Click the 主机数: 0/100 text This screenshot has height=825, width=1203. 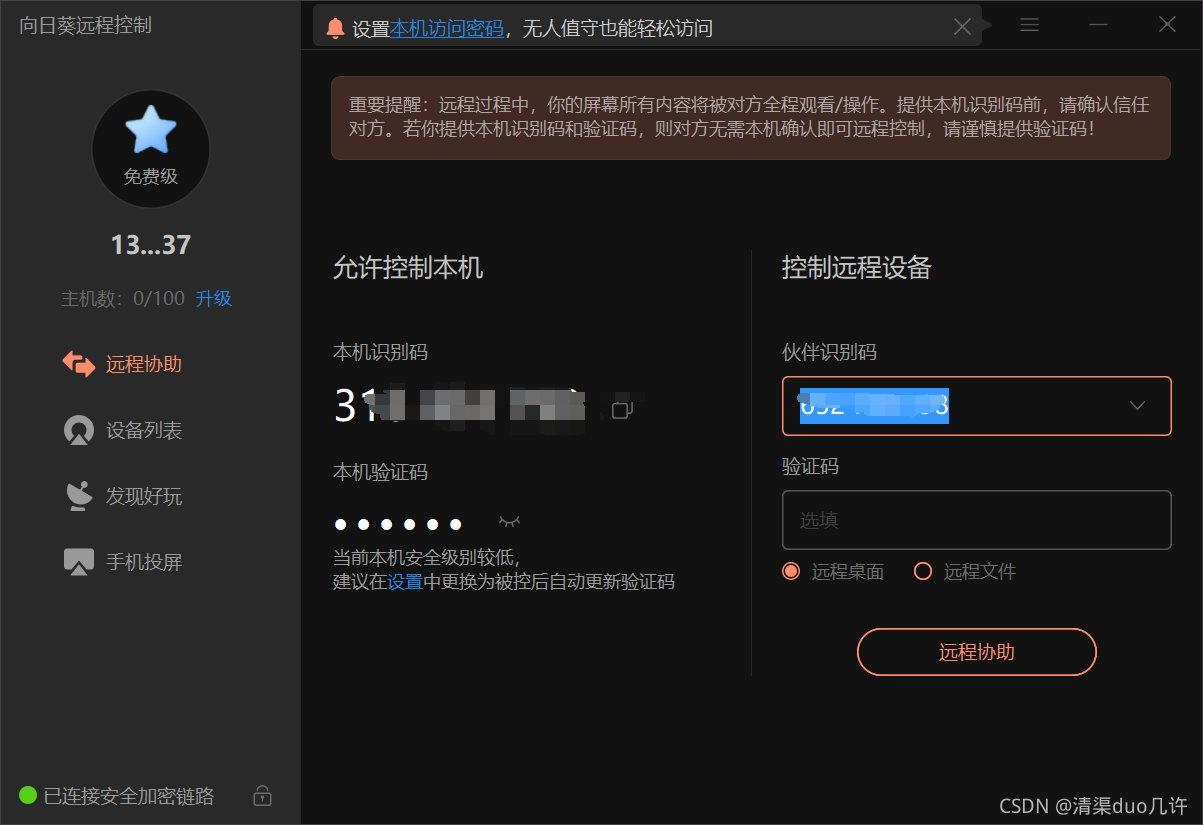pos(123,298)
